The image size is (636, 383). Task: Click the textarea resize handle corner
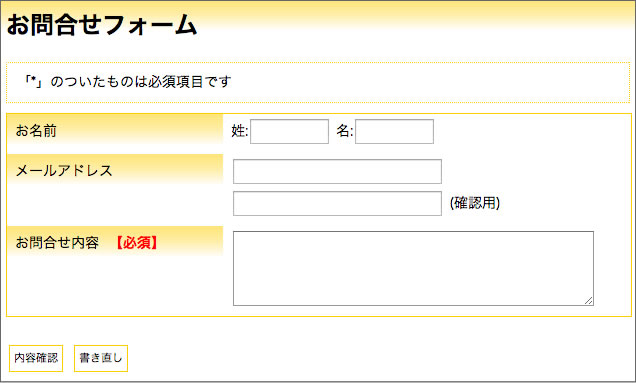[x=589, y=301]
